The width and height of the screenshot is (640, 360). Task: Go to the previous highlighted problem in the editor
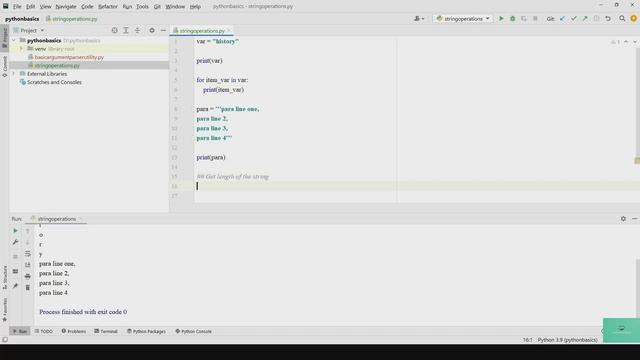626,42
